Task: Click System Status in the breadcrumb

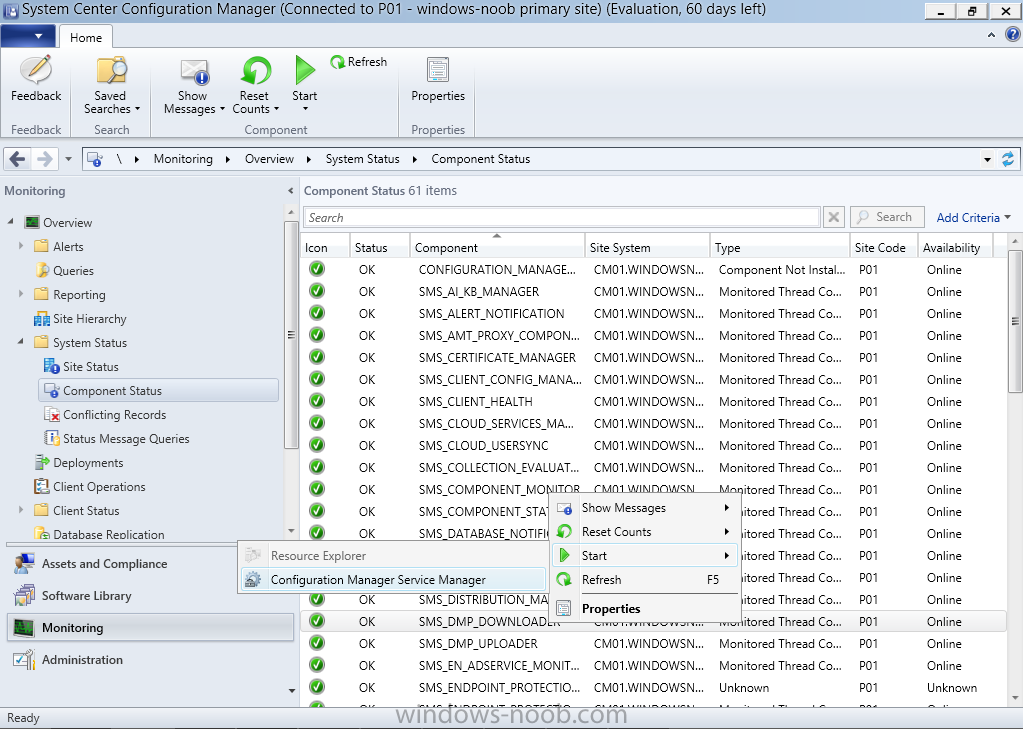Action: tap(362, 159)
